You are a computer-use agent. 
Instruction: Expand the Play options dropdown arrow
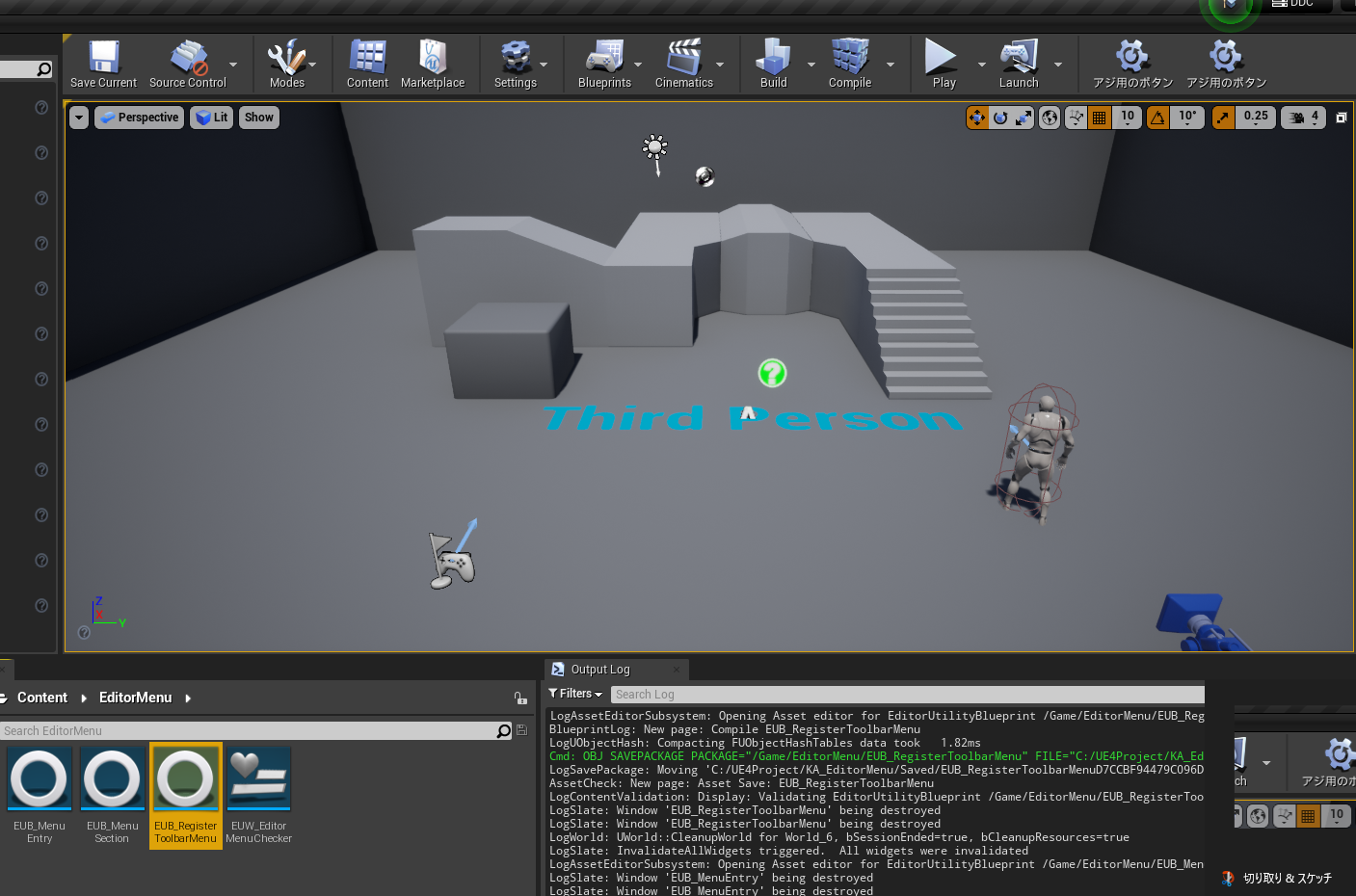[x=982, y=65]
